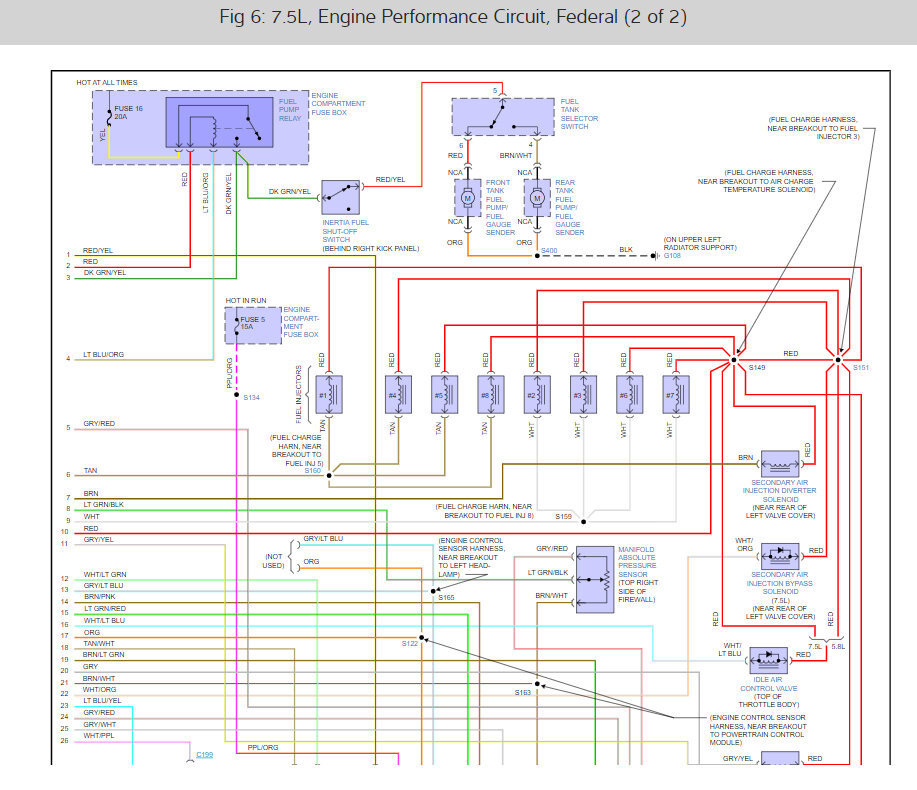Click the S165 splice label
The width and height of the screenshot is (917, 790).
point(446,598)
